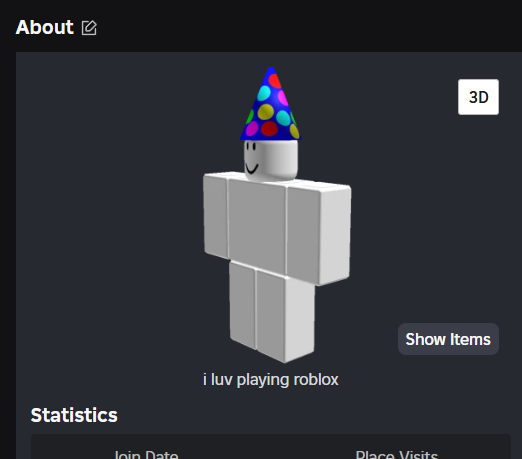The width and height of the screenshot is (522, 459).
Task: Show Items worn by the avatar
Action: click(448, 339)
